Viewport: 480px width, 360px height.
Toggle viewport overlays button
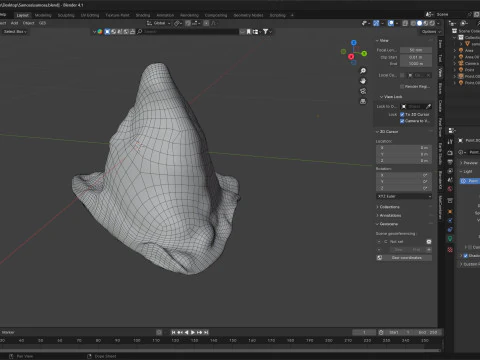click(391, 23)
